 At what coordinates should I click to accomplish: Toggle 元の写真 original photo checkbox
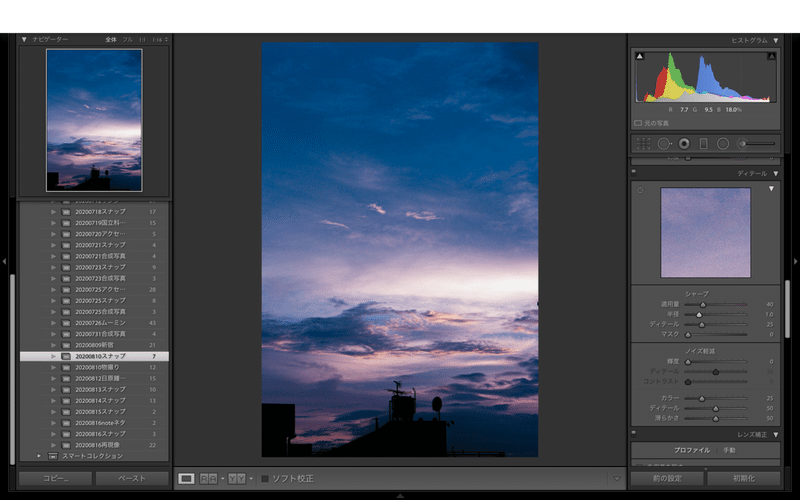(x=638, y=123)
